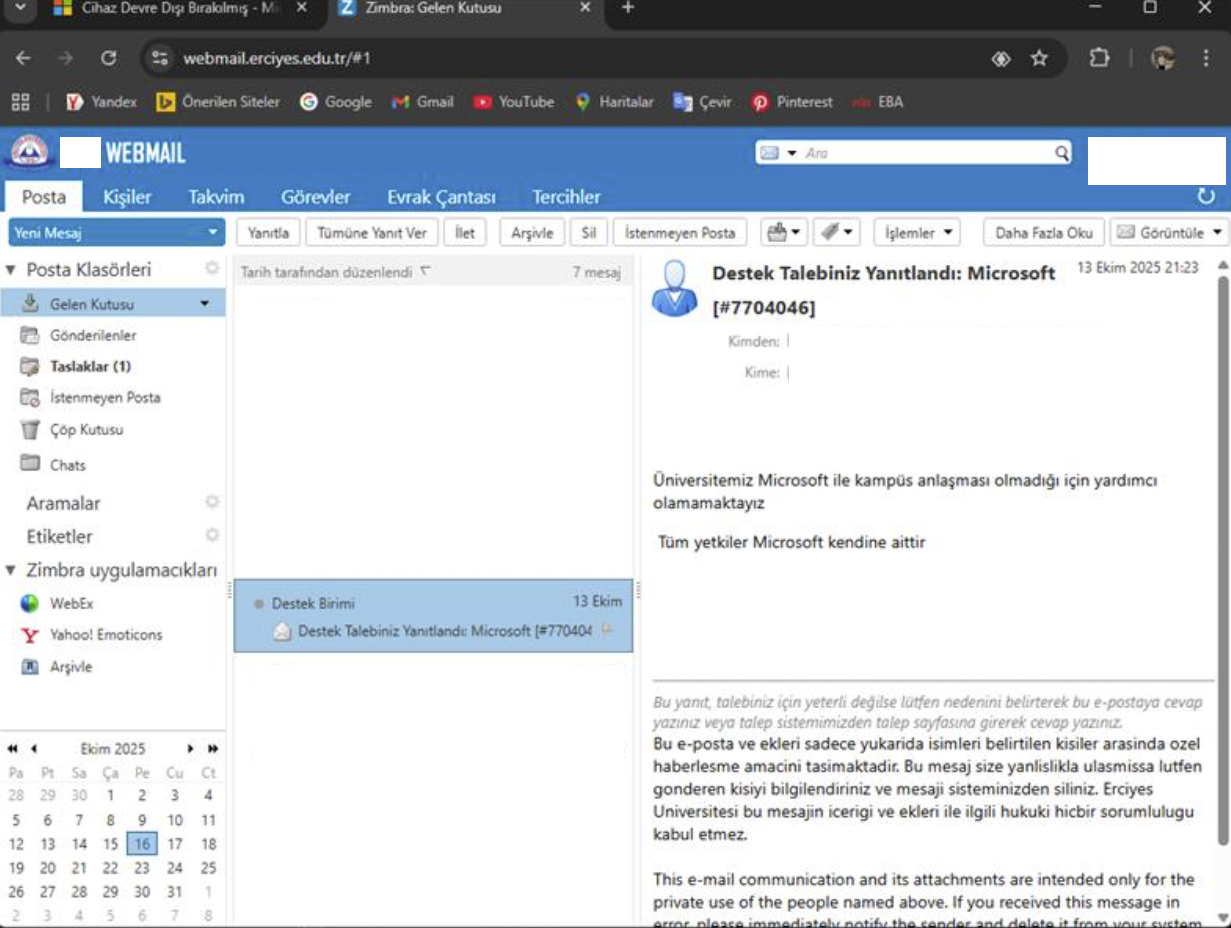The image size is (1231, 928).
Task: Click the toolbar Arşivle button
Action: [x=532, y=232]
